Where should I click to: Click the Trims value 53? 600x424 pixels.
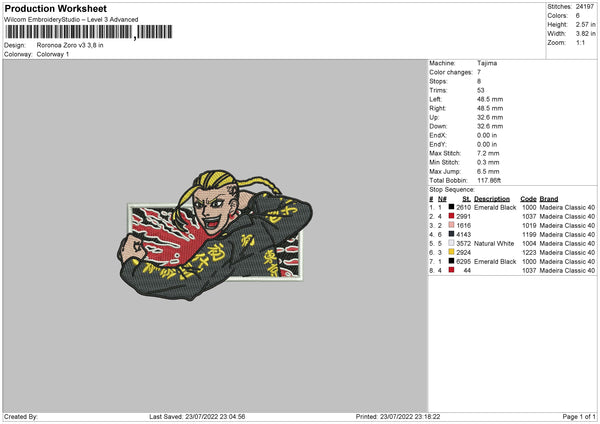(x=481, y=90)
